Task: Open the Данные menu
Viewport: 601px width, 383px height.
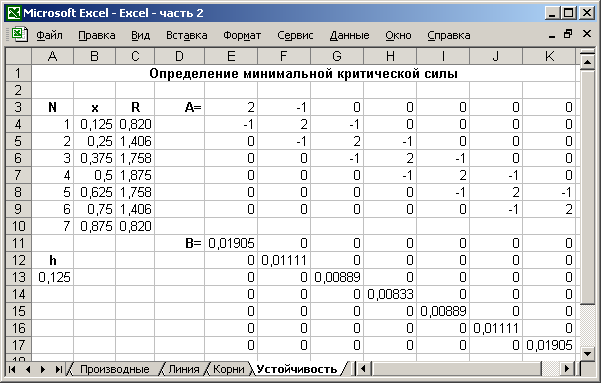Action: click(350, 35)
